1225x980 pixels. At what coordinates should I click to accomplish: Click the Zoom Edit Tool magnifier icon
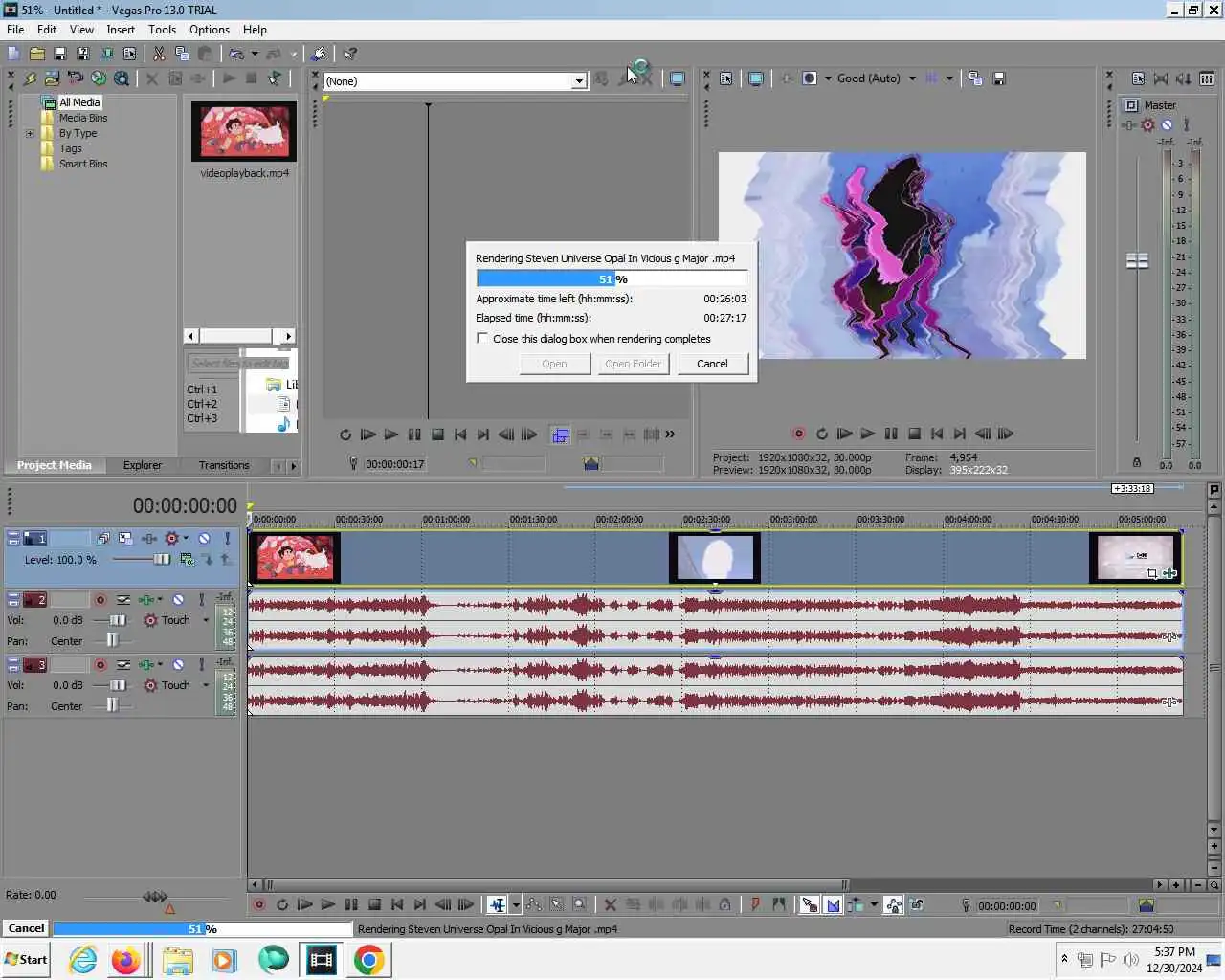click(579, 904)
